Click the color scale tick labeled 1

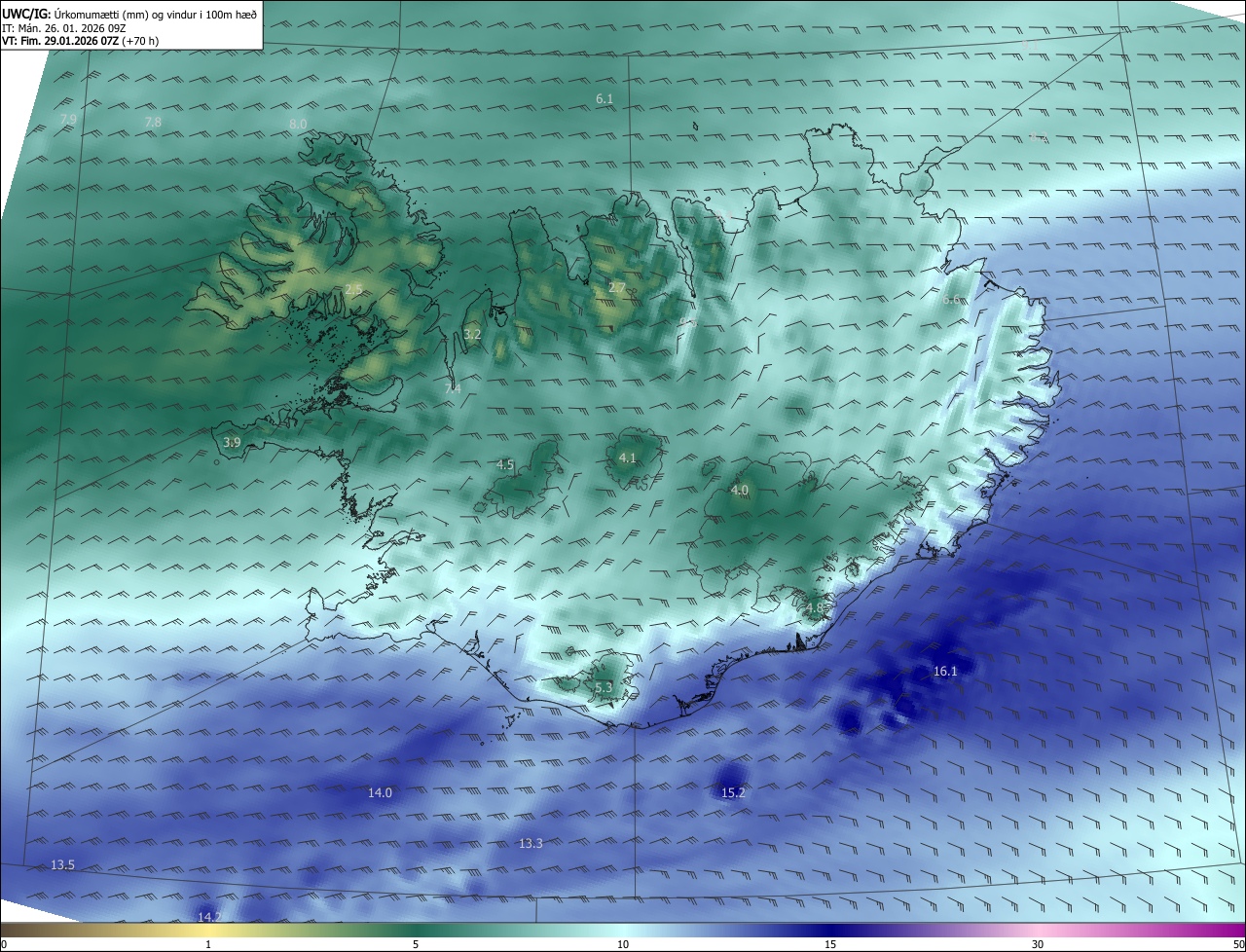click(208, 944)
